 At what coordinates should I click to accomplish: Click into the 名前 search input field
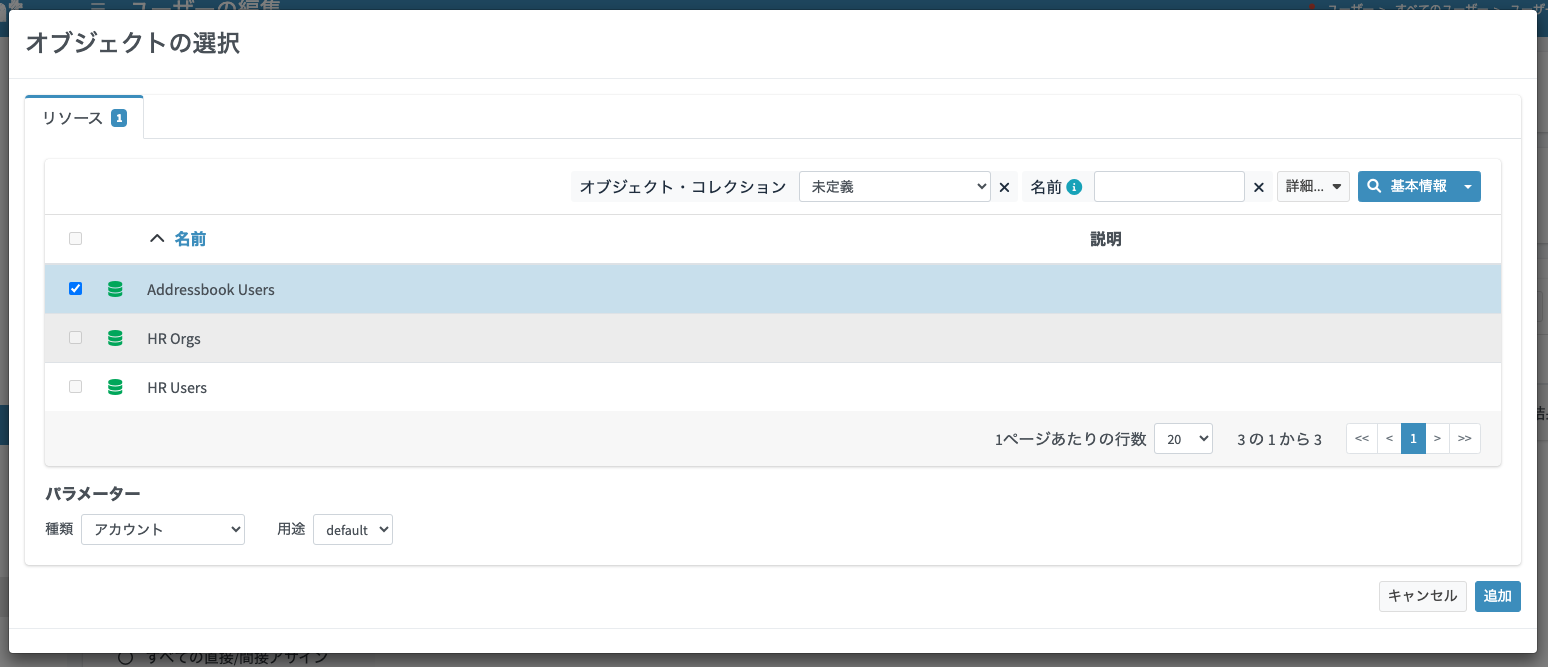[1169, 186]
